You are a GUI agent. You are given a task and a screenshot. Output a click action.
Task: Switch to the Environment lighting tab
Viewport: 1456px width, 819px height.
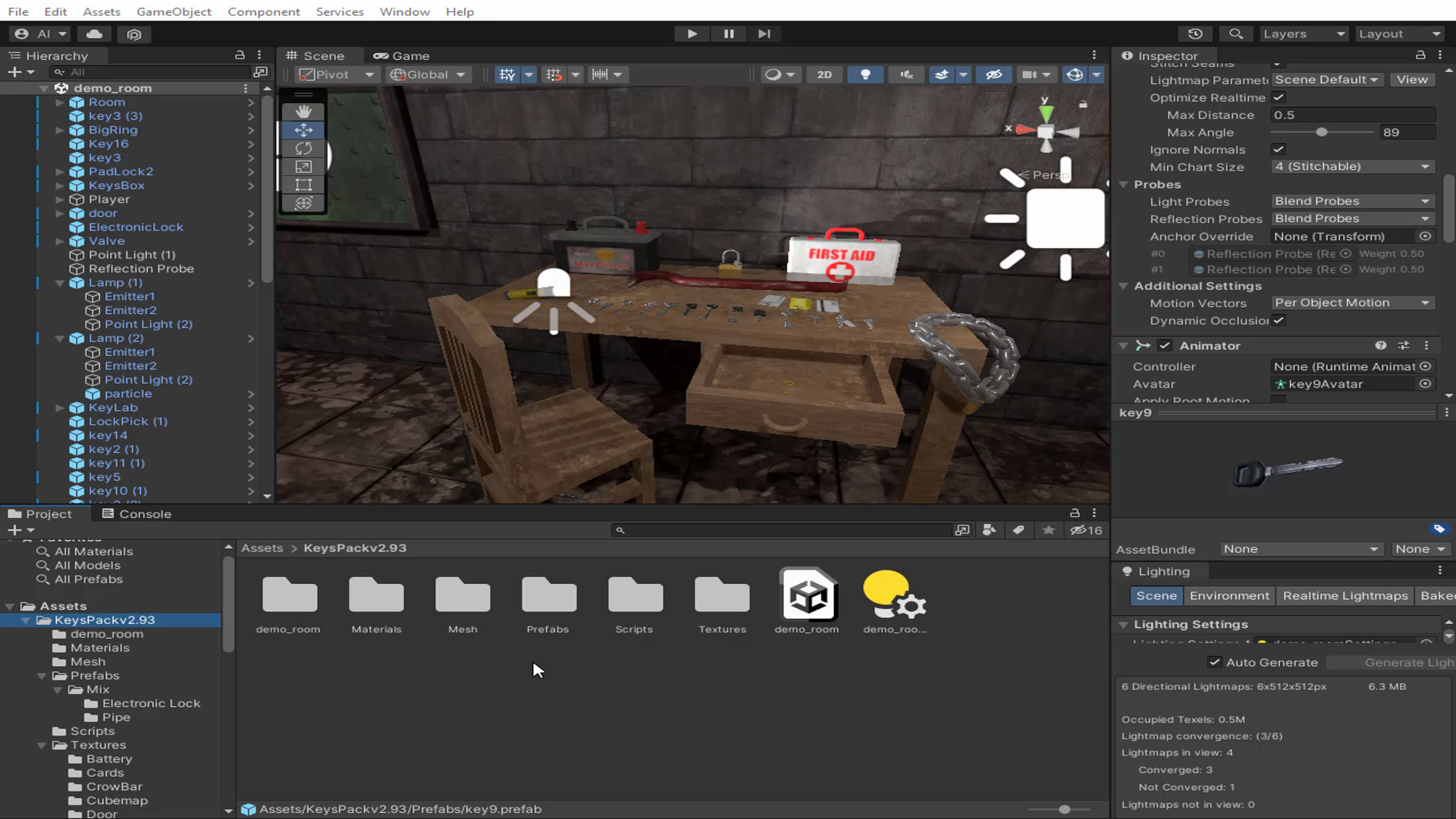click(1229, 595)
